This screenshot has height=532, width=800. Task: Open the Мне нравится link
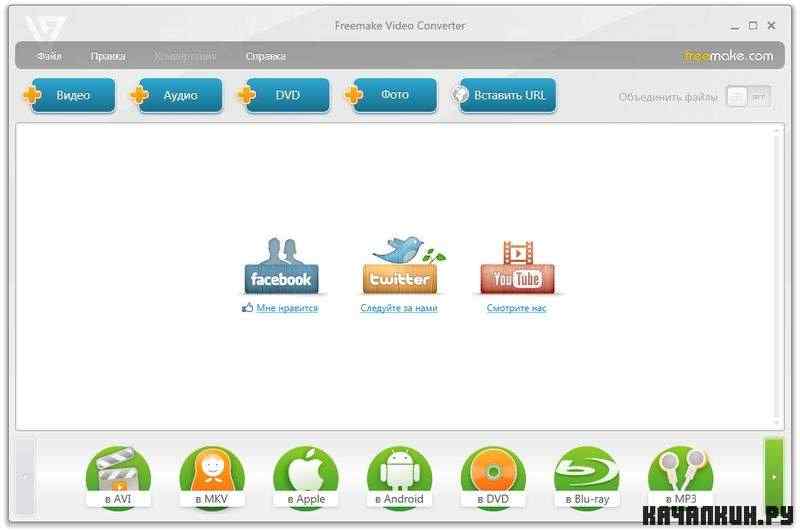pyautogui.click(x=287, y=308)
